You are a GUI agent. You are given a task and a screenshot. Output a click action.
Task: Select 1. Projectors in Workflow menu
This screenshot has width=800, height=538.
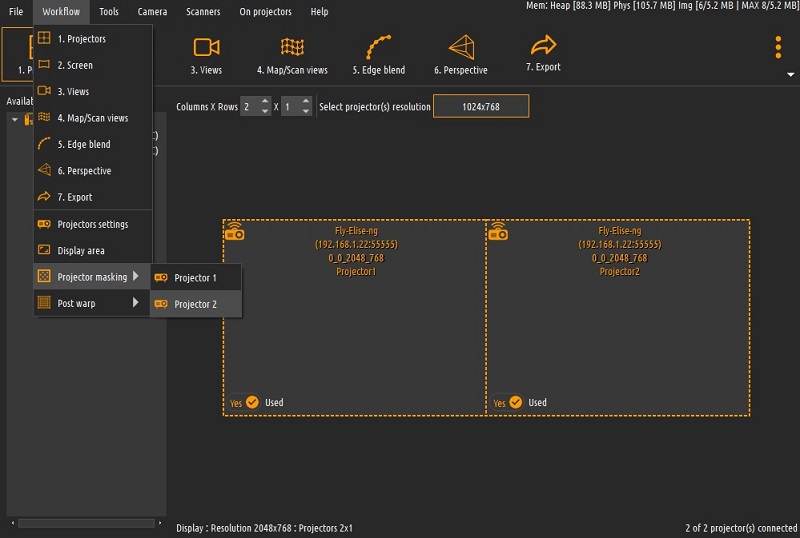point(93,39)
